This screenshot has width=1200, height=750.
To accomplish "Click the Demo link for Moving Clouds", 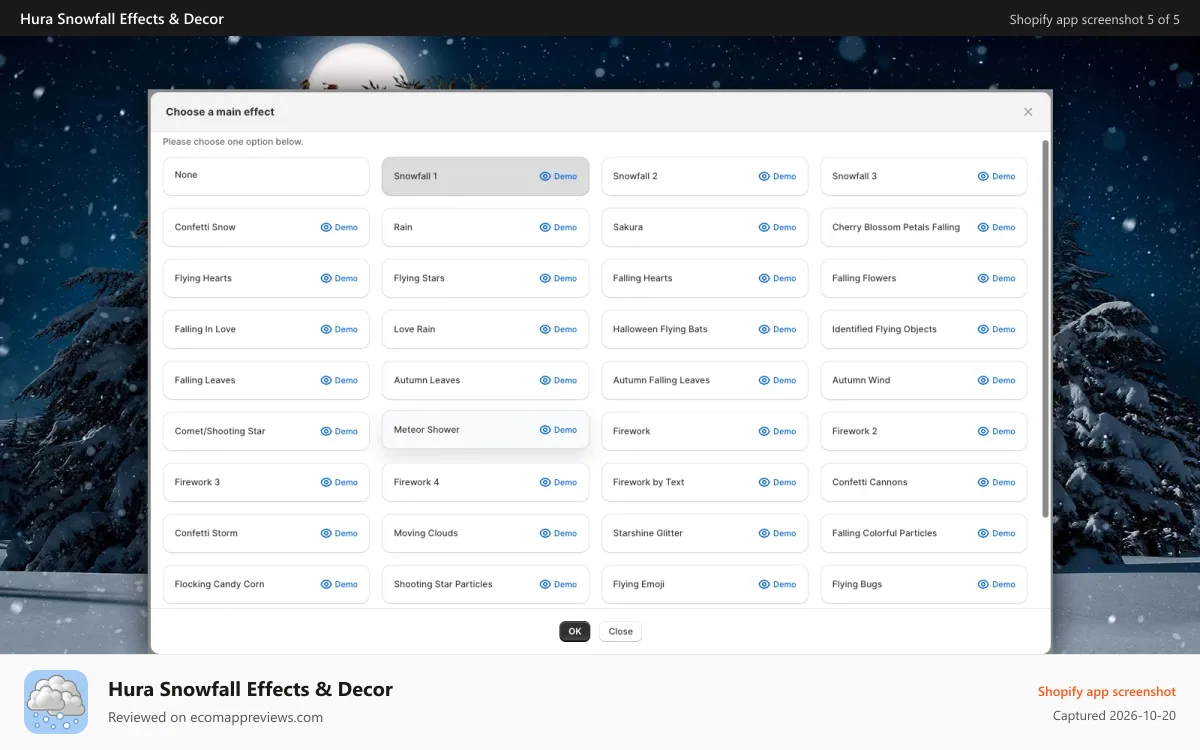I will [558, 533].
